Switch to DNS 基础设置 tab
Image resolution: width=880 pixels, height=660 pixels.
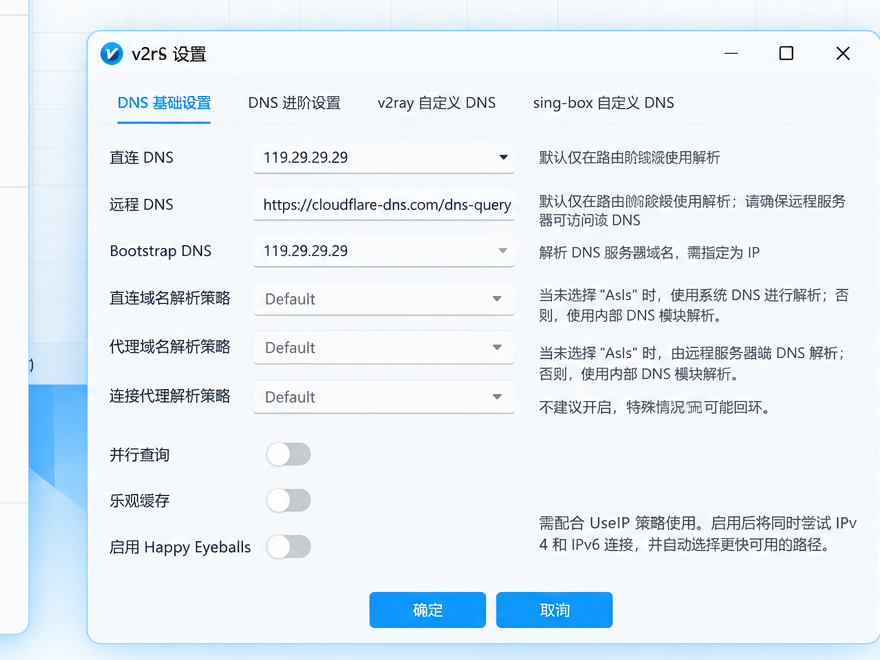164,103
